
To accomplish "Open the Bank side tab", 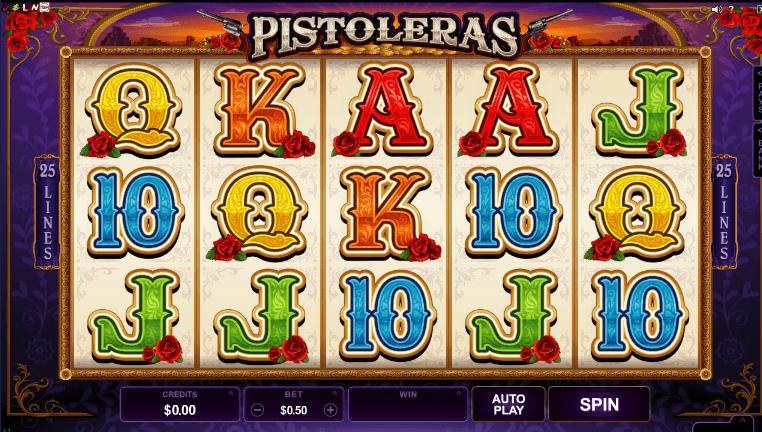I will click(x=758, y=150).
